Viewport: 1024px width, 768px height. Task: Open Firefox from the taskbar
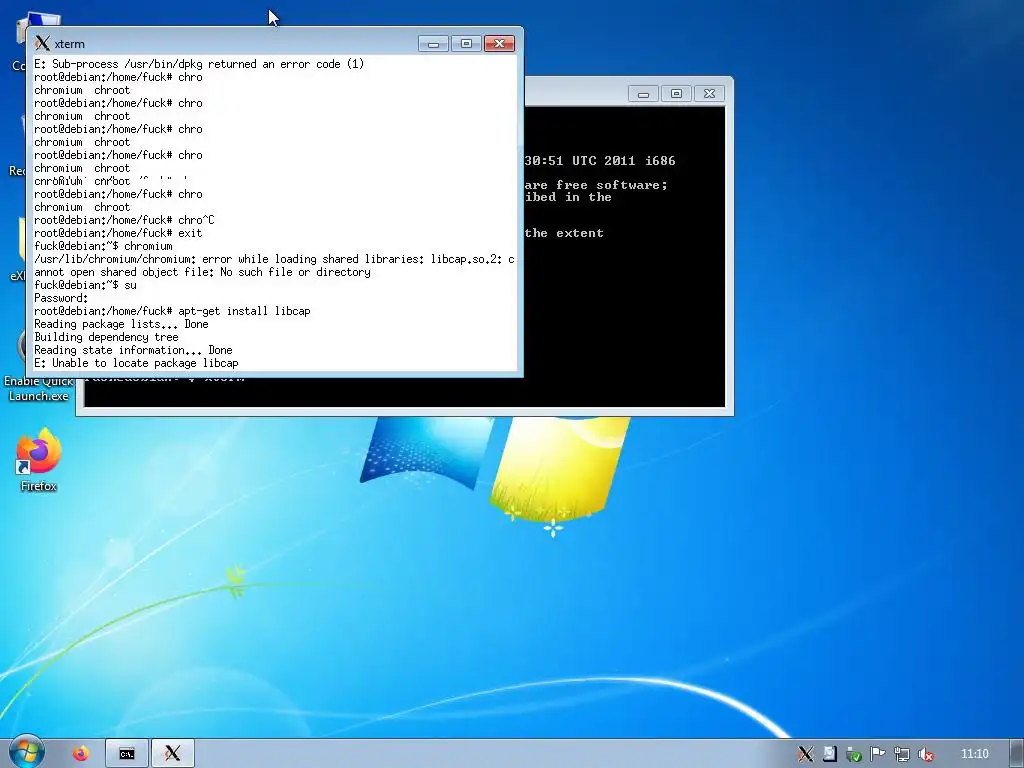pos(81,754)
